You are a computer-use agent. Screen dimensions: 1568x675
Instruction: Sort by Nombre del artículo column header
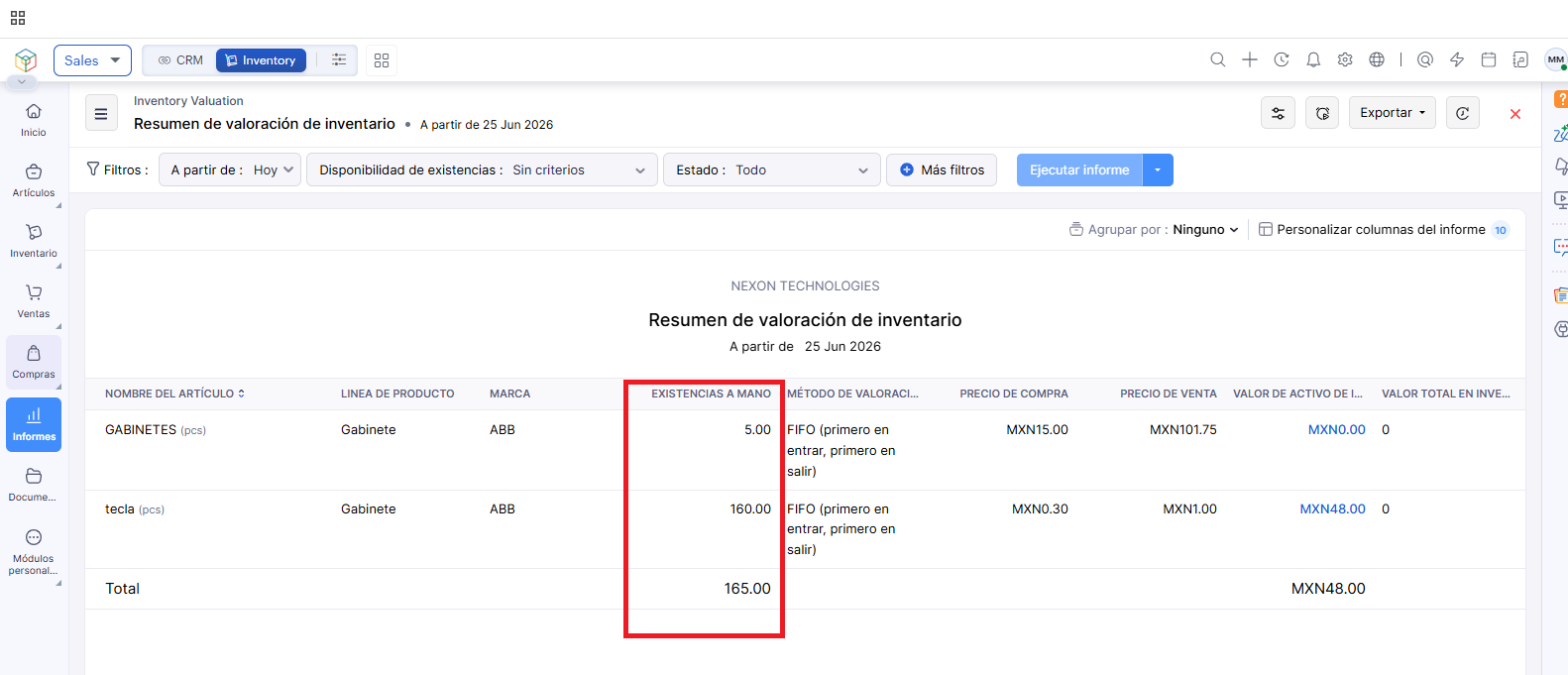click(x=174, y=394)
